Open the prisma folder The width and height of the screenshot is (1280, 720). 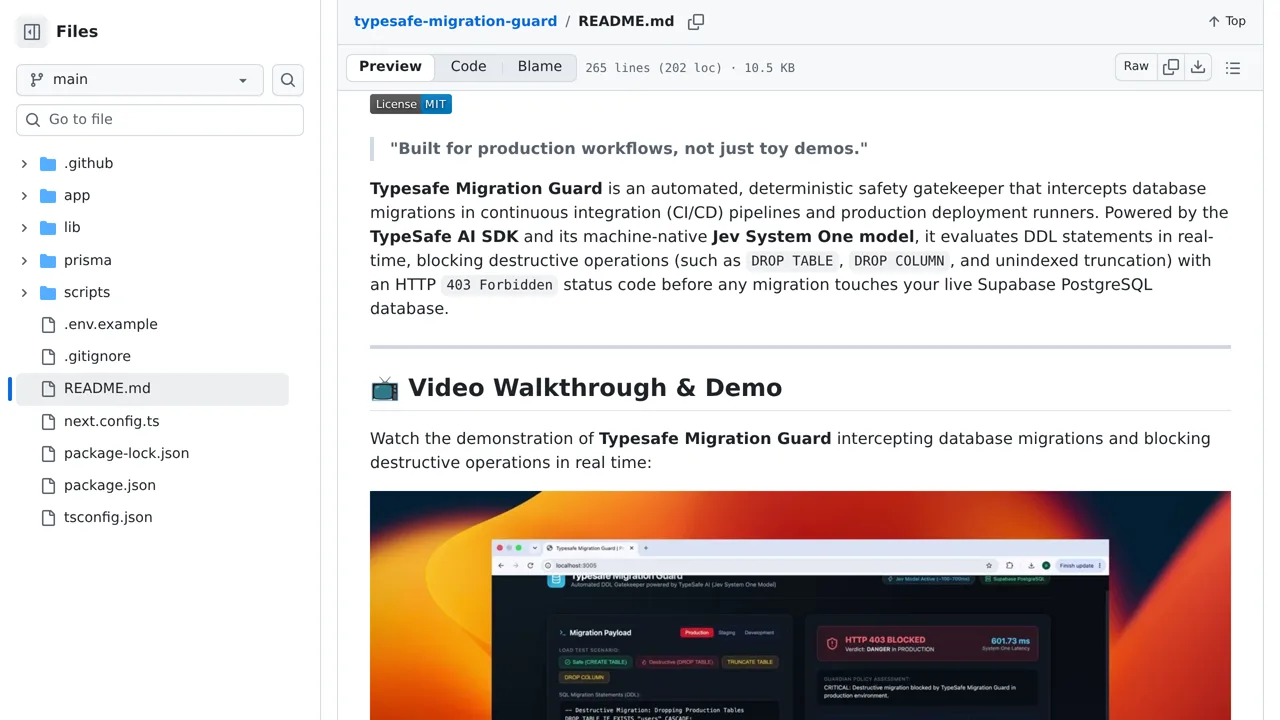[x=88, y=260]
